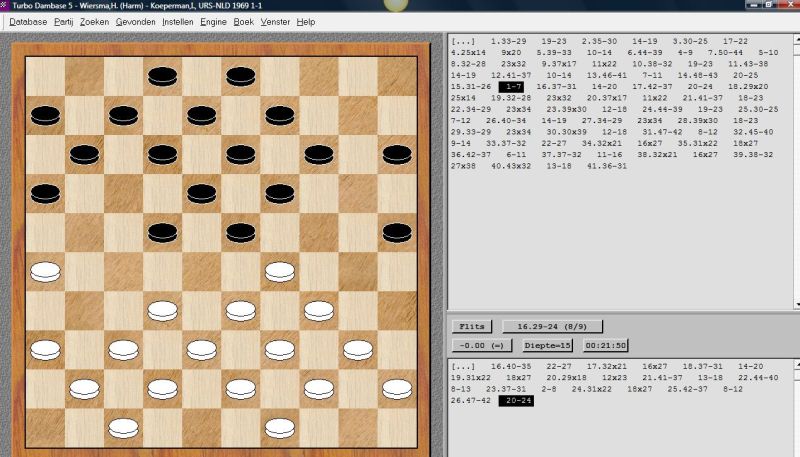Select the black piece on board's right edge
Screen dimensions: 800x457
(x=397, y=232)
